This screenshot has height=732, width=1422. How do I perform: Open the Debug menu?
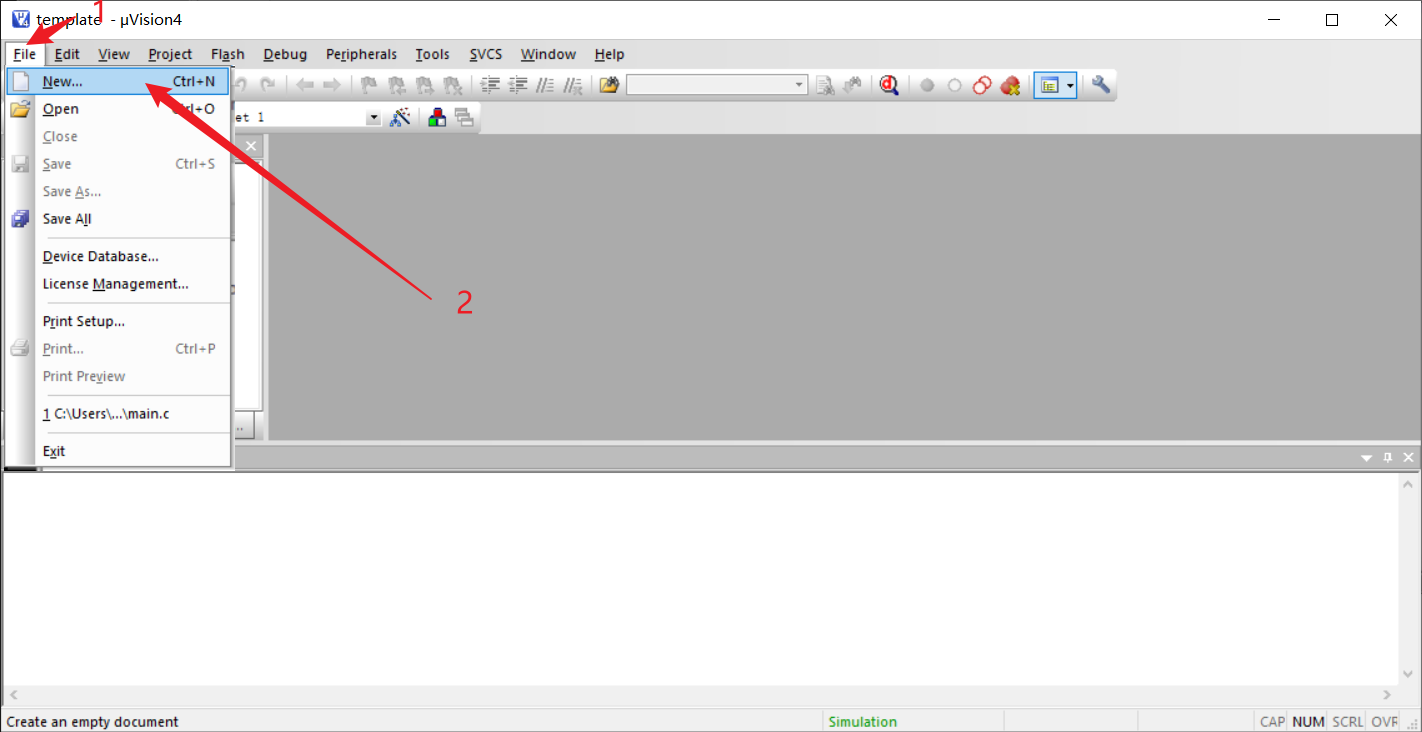285,54
